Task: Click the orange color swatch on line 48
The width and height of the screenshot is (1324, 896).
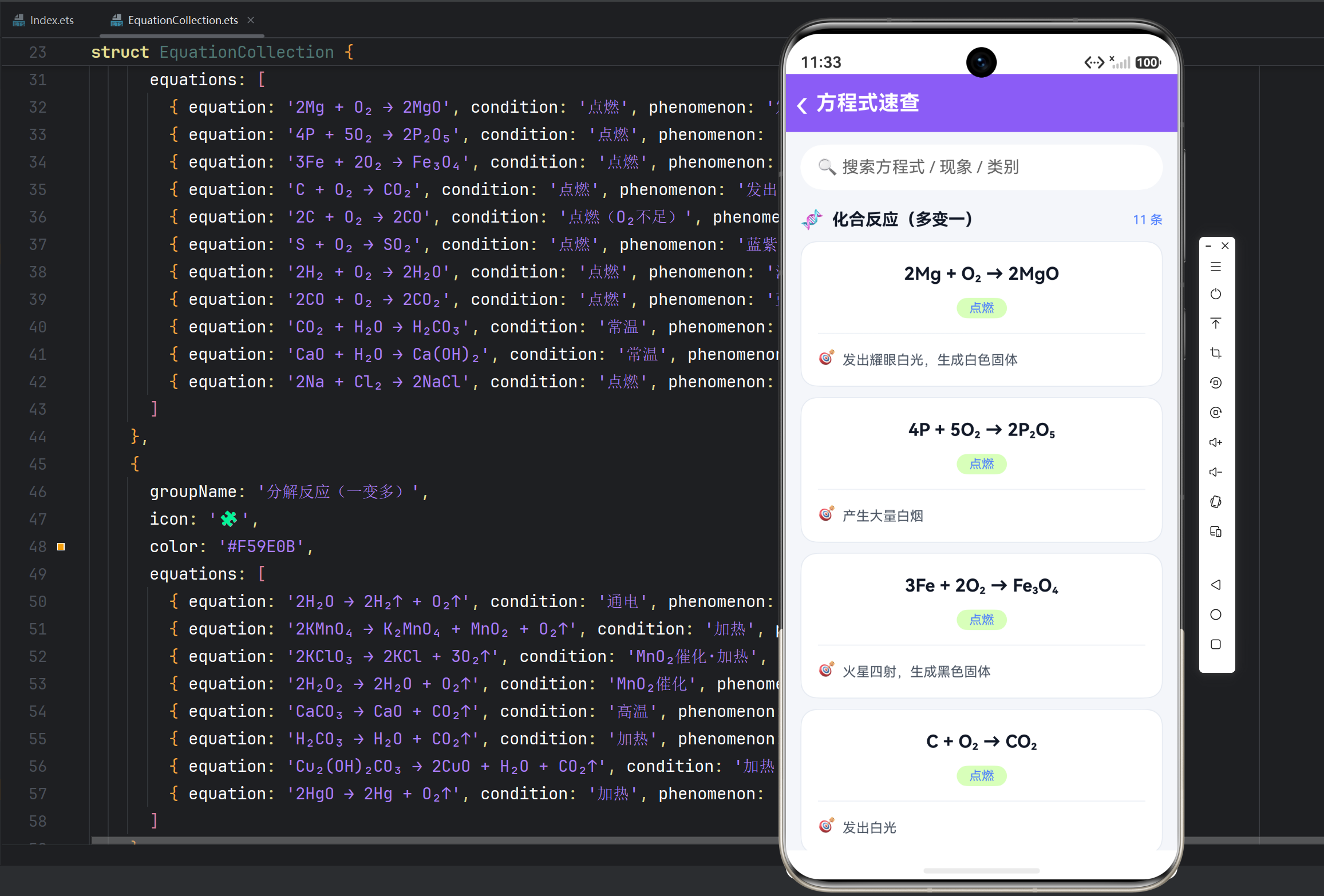Action: click(x=61, y=546)
